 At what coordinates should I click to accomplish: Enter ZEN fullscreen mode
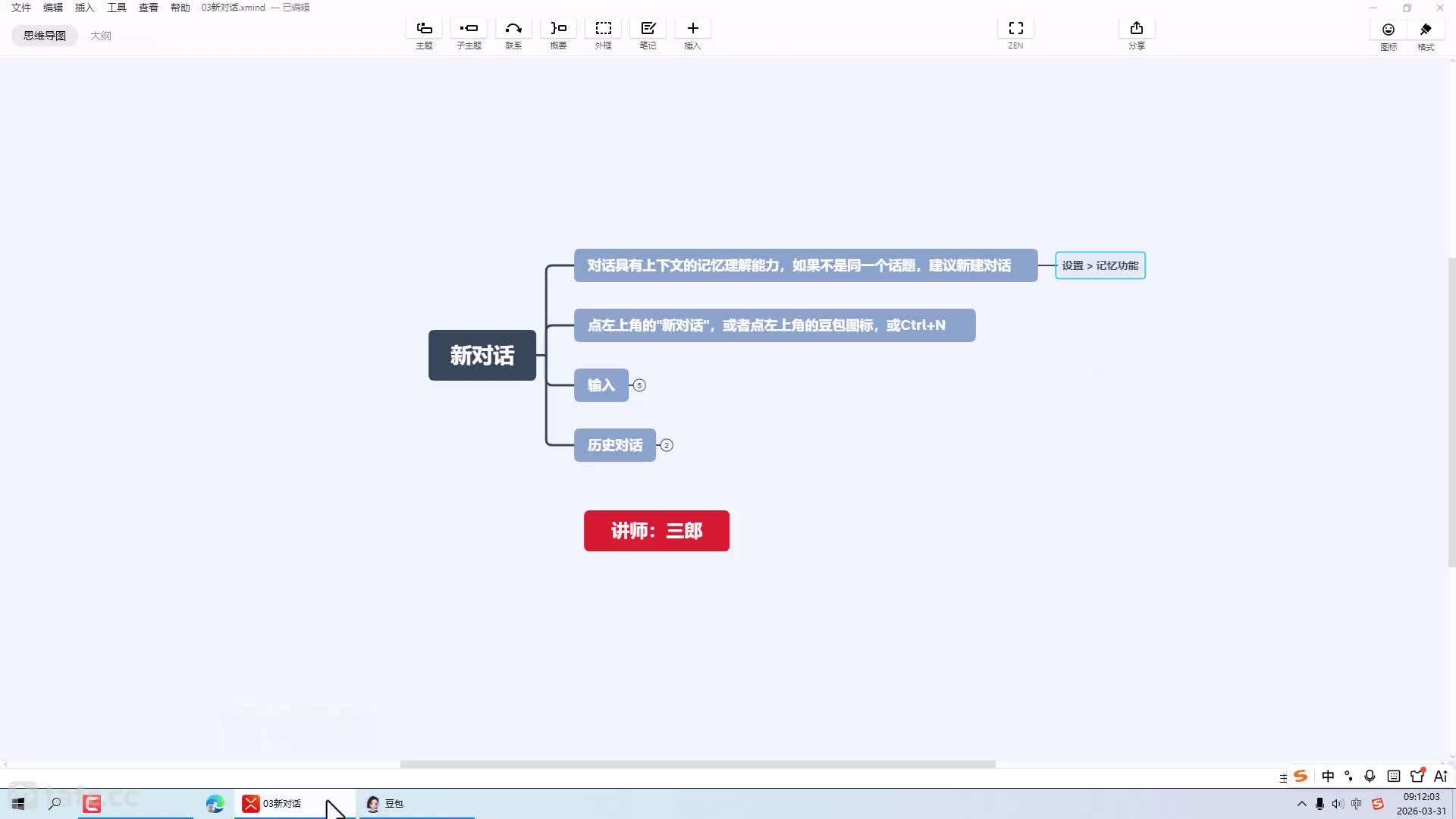click(1015, 29)
